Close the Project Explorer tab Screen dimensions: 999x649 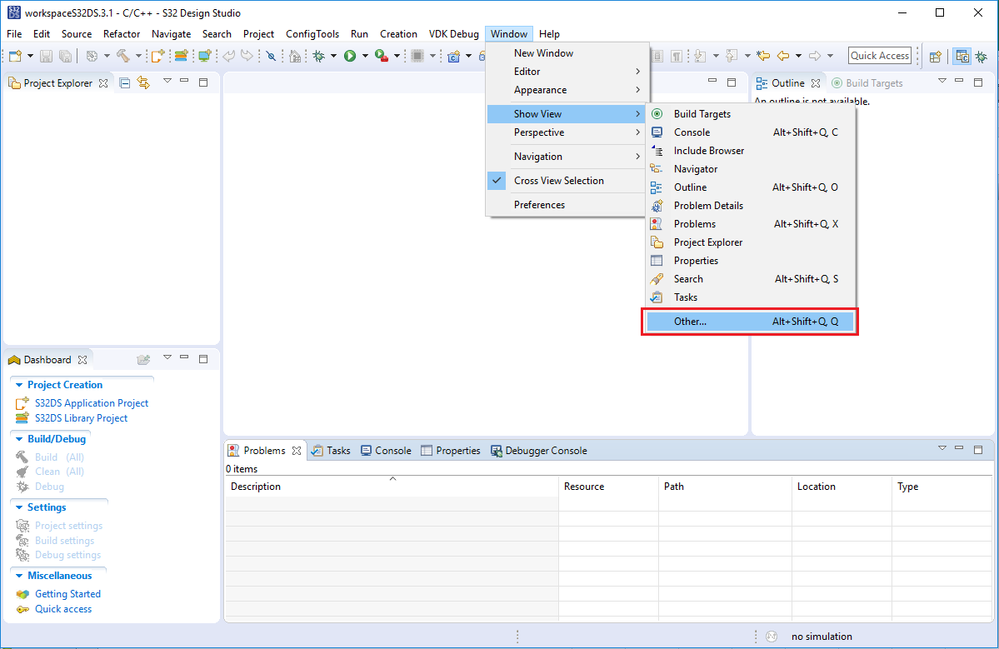click(x=103, y=83)
